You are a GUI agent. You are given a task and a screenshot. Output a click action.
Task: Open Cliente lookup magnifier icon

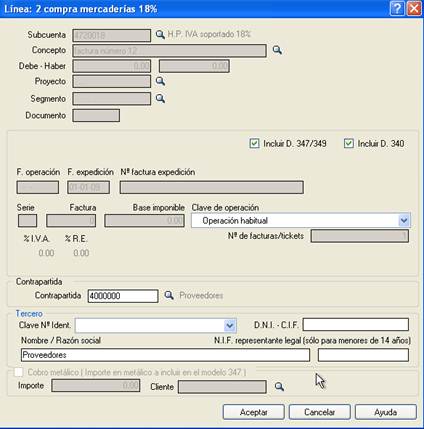point(279,386)
